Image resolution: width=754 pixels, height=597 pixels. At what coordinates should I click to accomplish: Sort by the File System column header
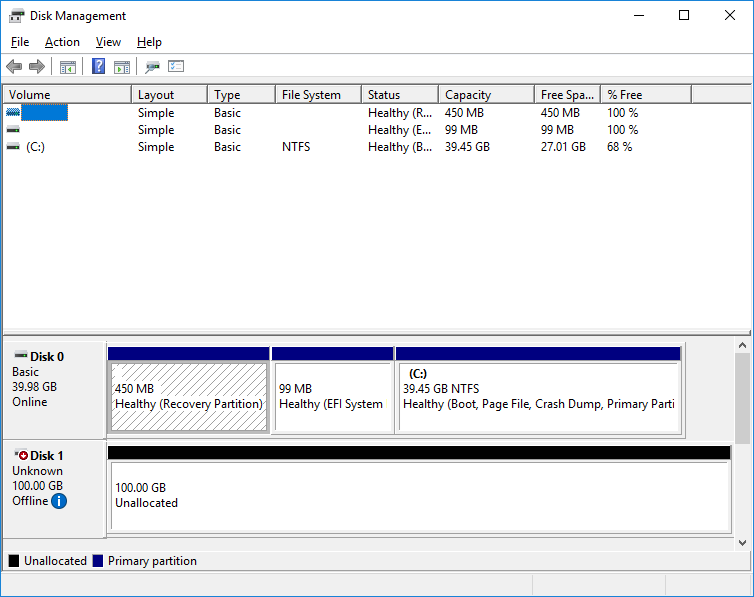pos(319,95)
